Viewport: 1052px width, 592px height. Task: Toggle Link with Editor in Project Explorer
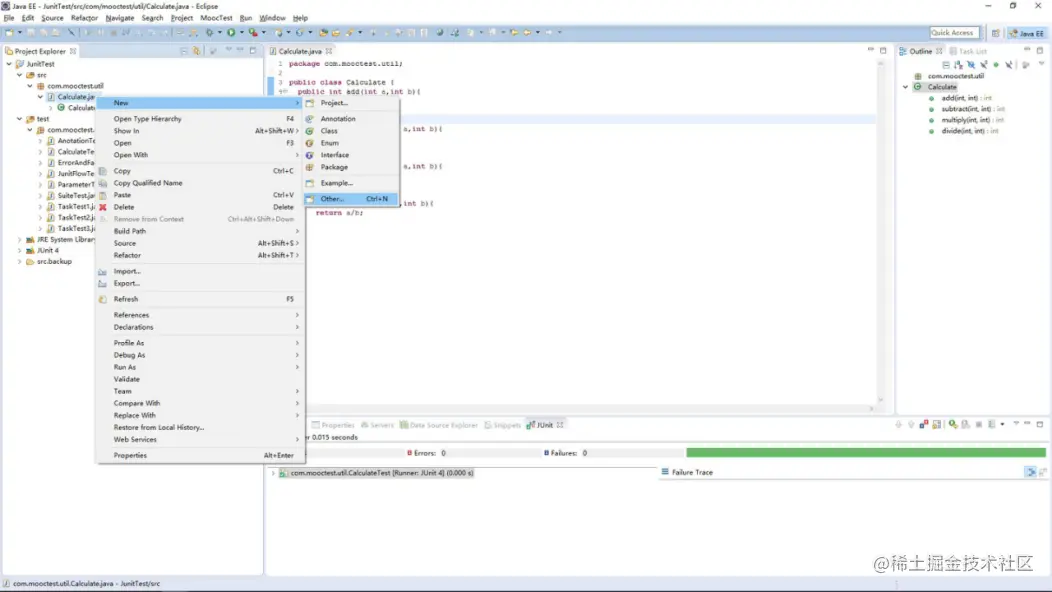click(x=197, y=51)
